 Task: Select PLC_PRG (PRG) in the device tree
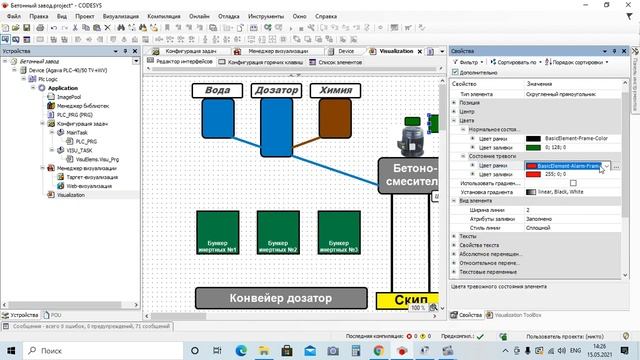coord(74,115)
